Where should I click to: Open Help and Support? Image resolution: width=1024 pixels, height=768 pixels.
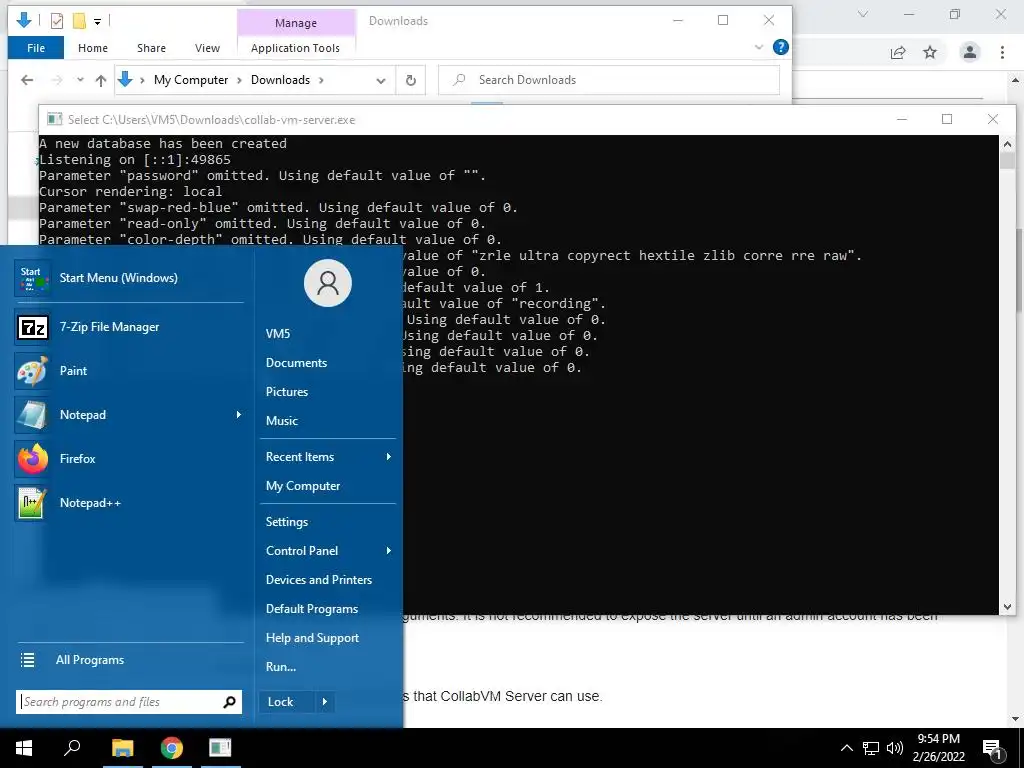(312, 638)
